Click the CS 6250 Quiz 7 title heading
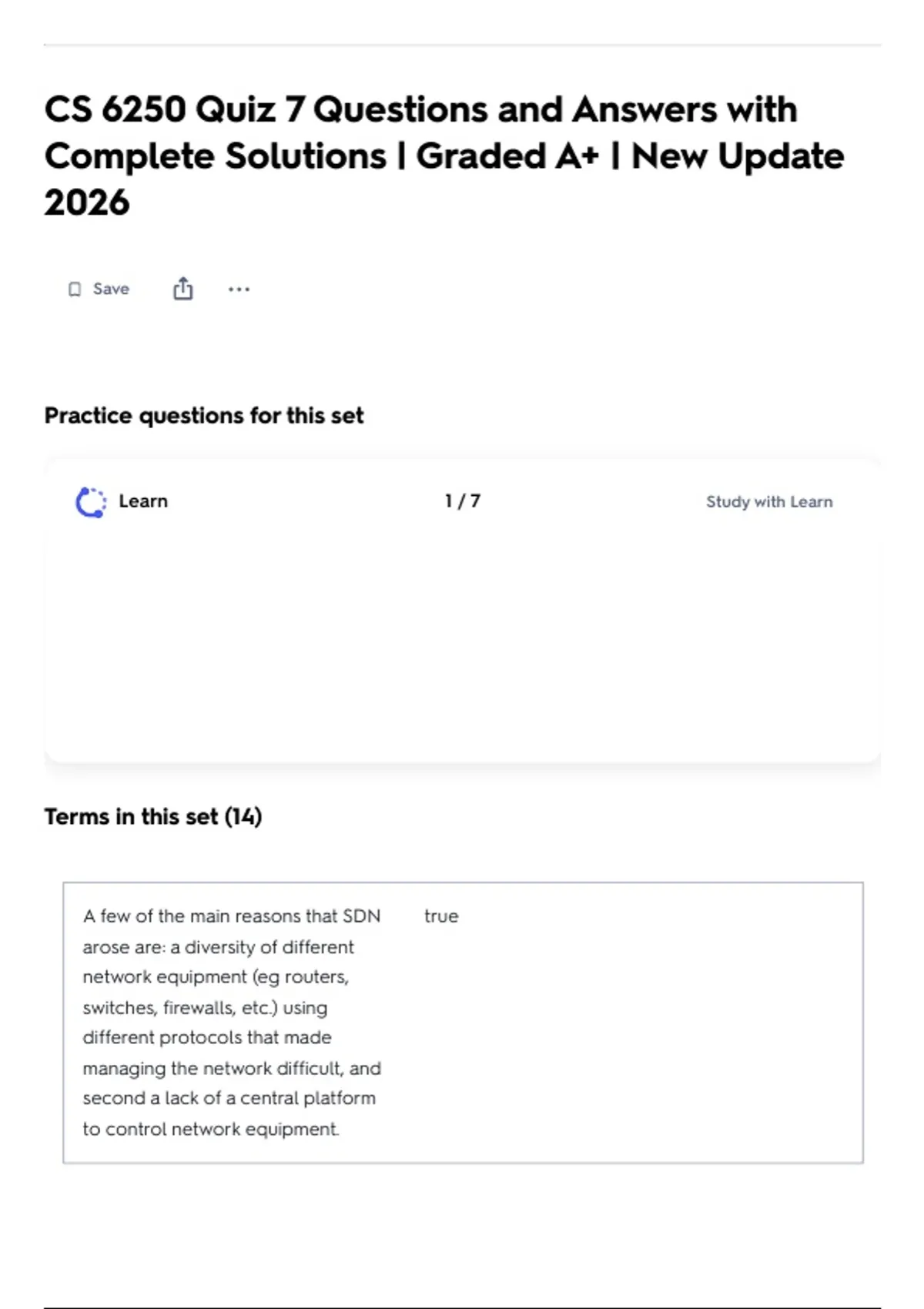 click(444, 156)
